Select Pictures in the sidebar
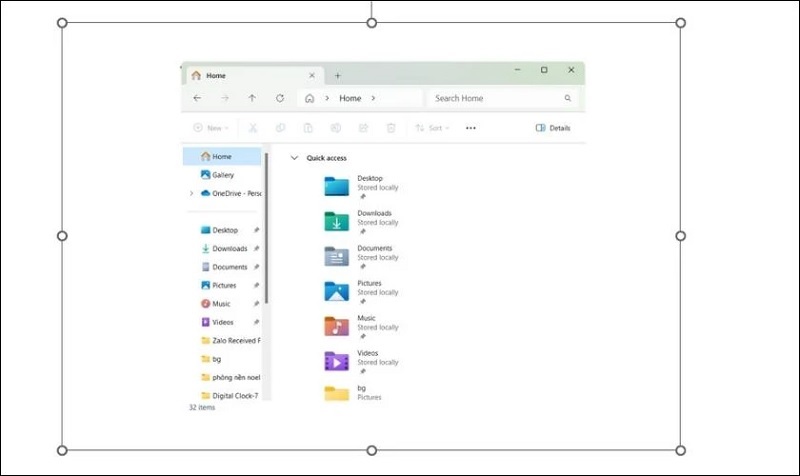Viewport: 800px width, 476px height. 225,285
